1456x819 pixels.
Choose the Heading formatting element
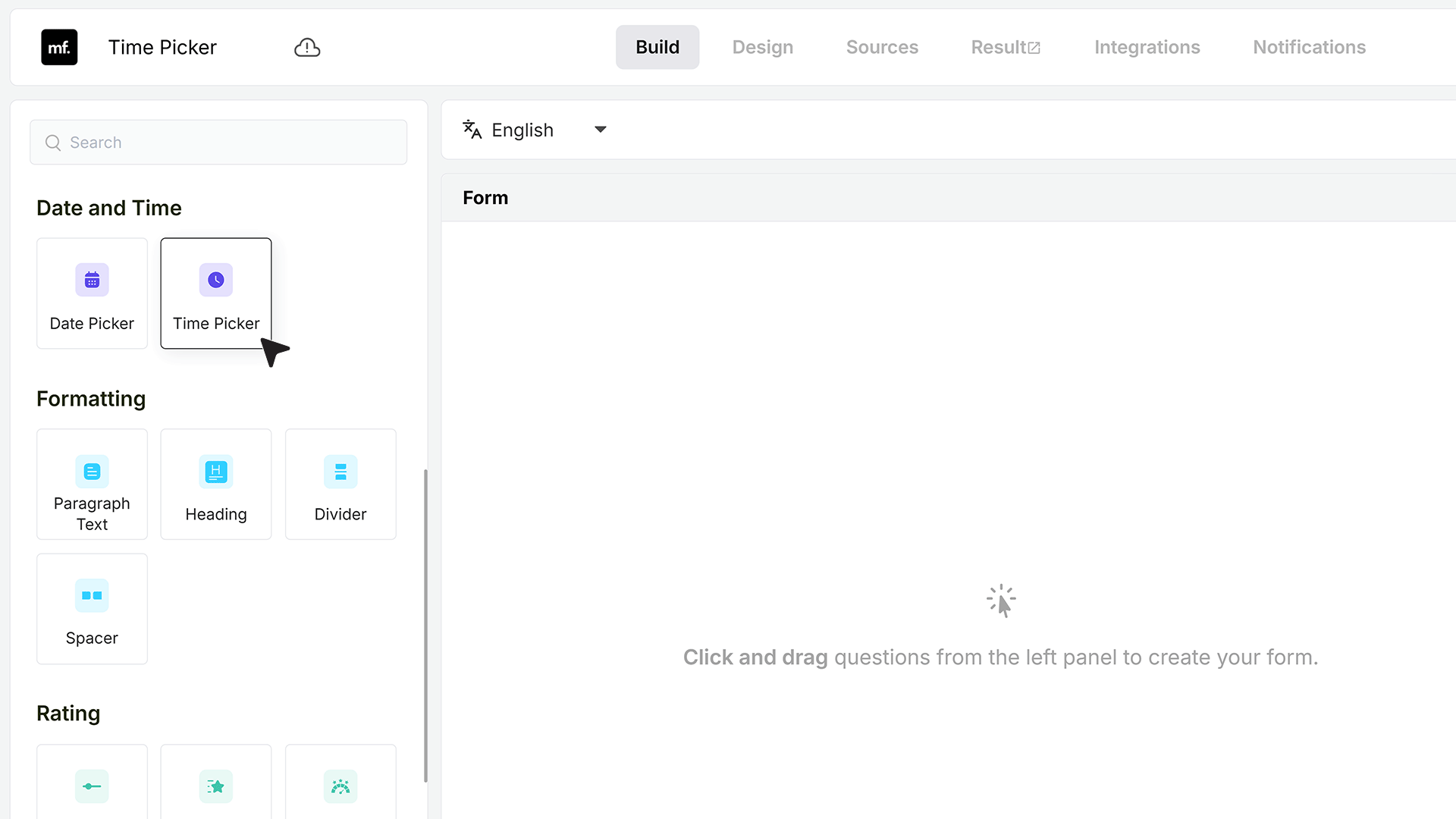[216, 484]
